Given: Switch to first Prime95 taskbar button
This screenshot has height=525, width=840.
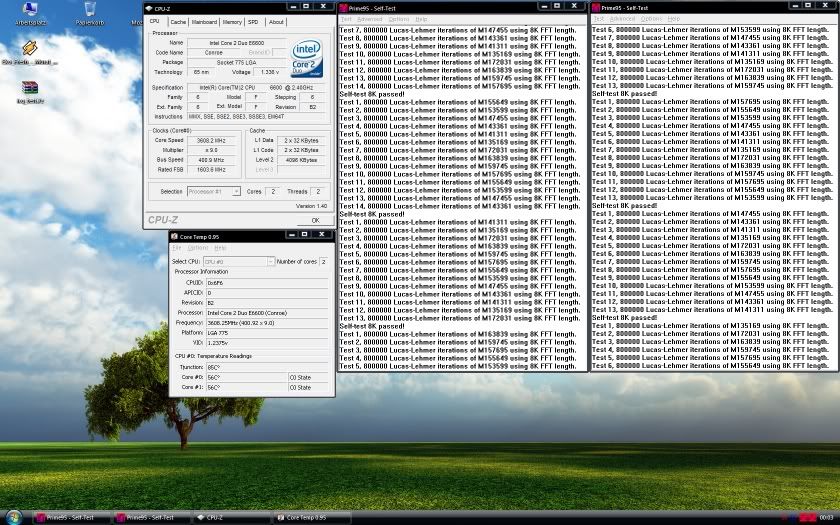Looking at the screenshot, I should 71,518.
